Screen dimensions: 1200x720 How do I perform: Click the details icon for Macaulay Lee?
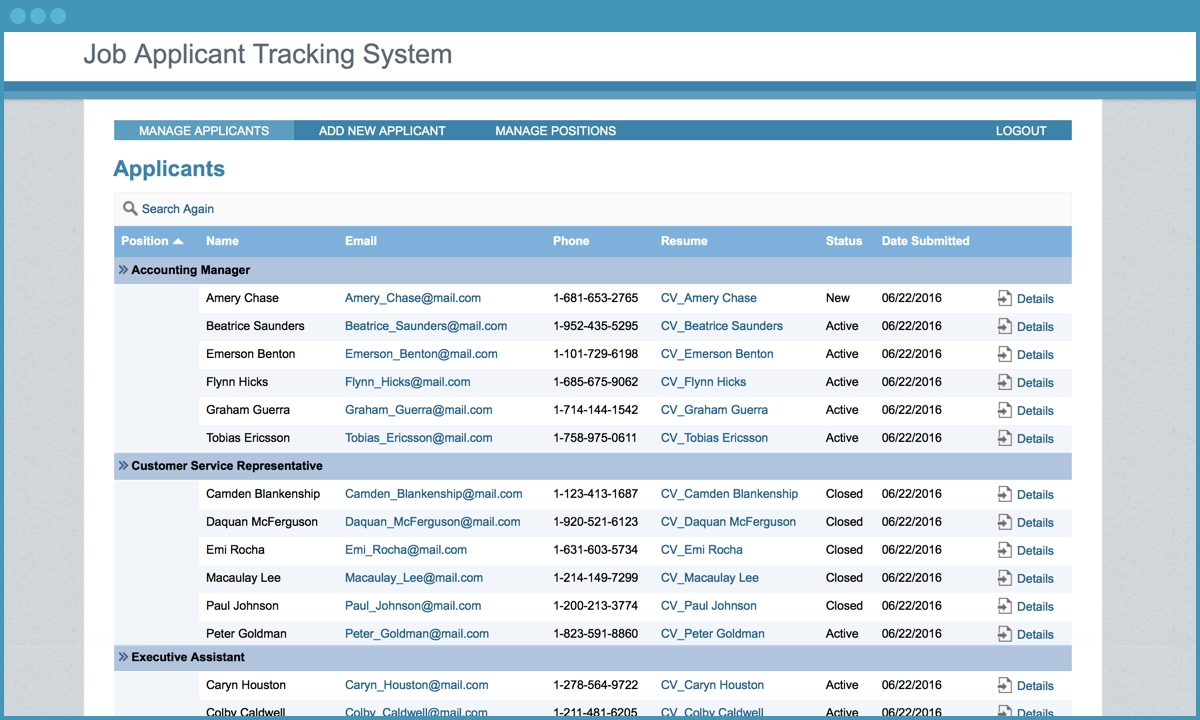pos(1005,578)
